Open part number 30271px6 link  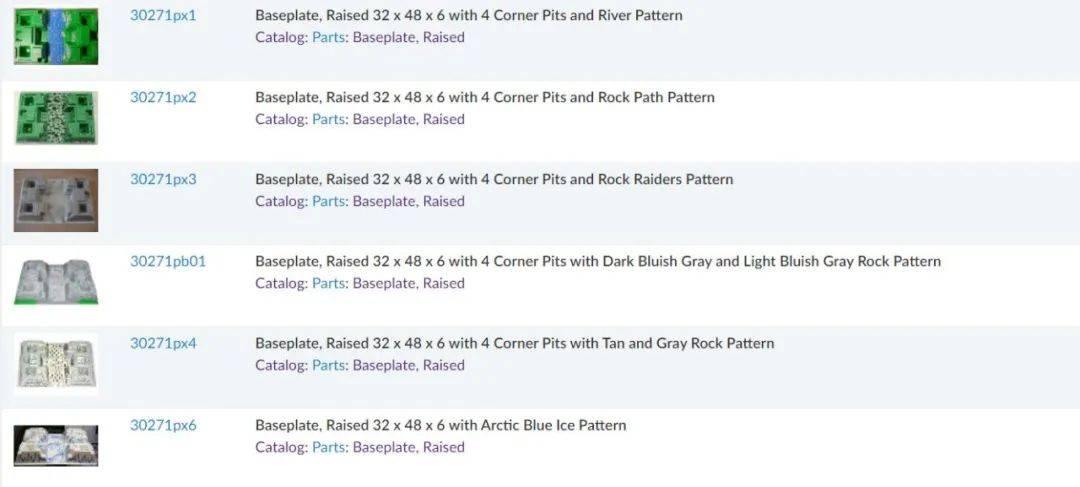pyautogui.click(x=163, y=425)
